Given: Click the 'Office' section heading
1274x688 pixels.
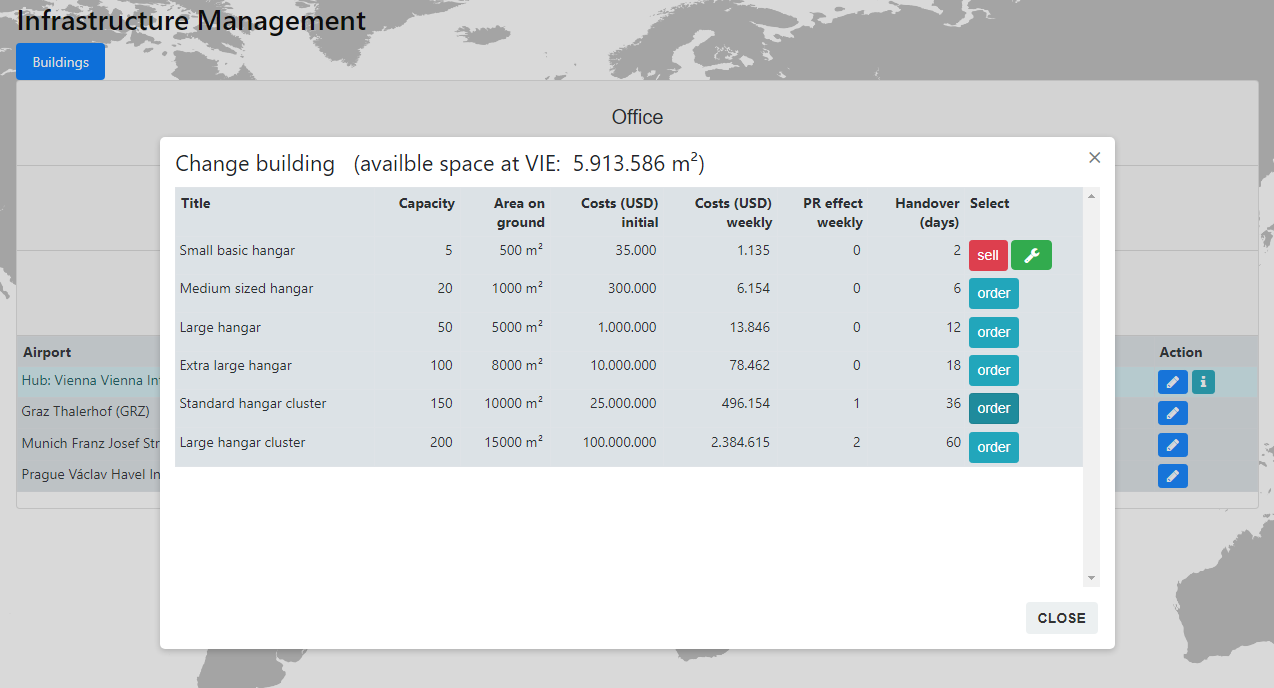Looking at the screenshot, I should [637, 117].
